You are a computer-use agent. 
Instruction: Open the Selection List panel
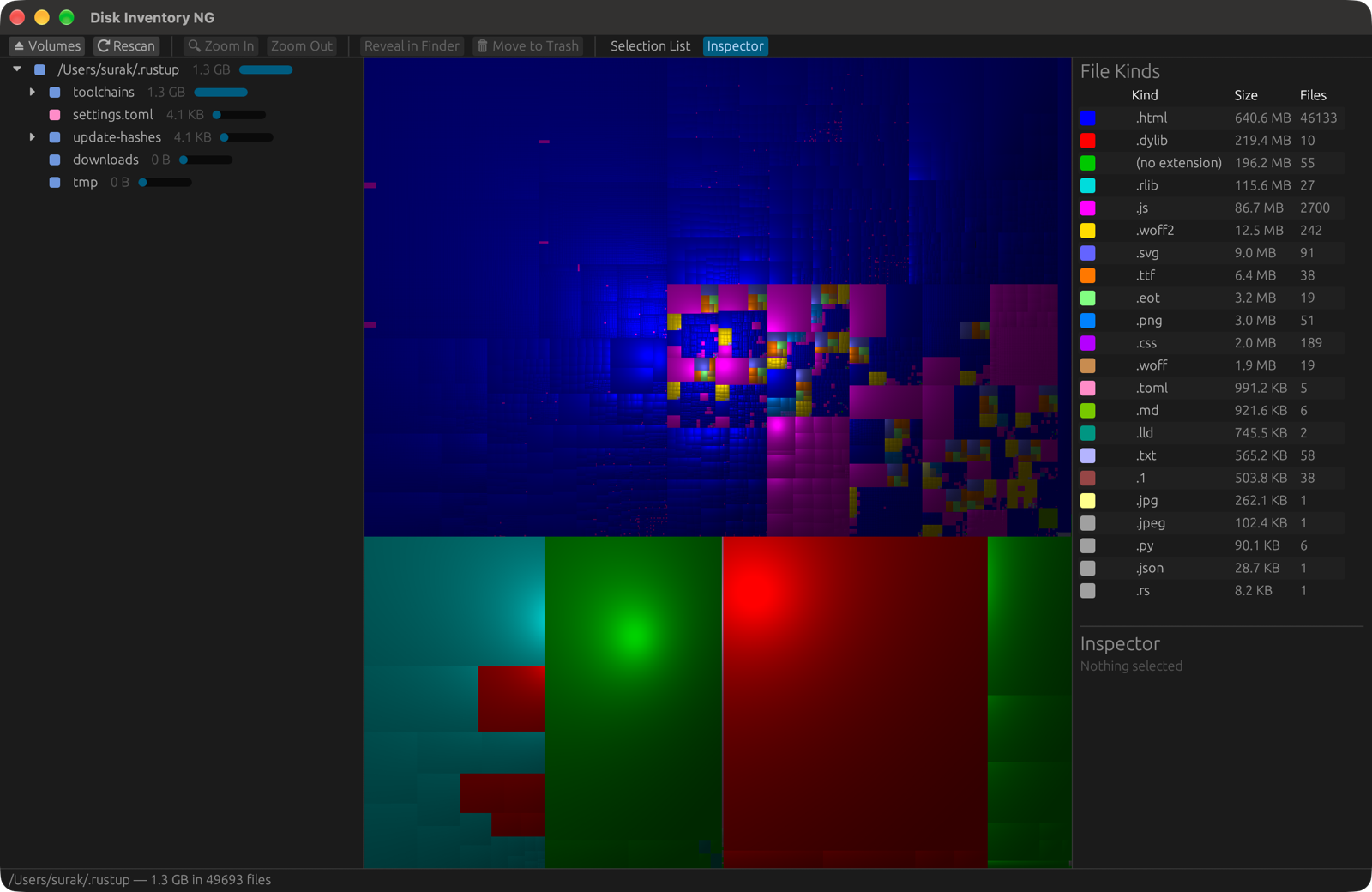pyautogui.click(x=650, y=46)
